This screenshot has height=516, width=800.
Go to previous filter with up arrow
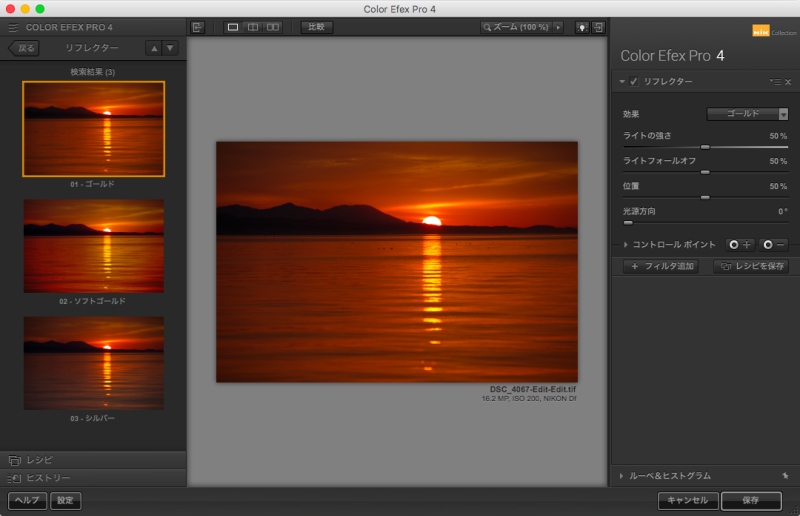tap(154, 48)
